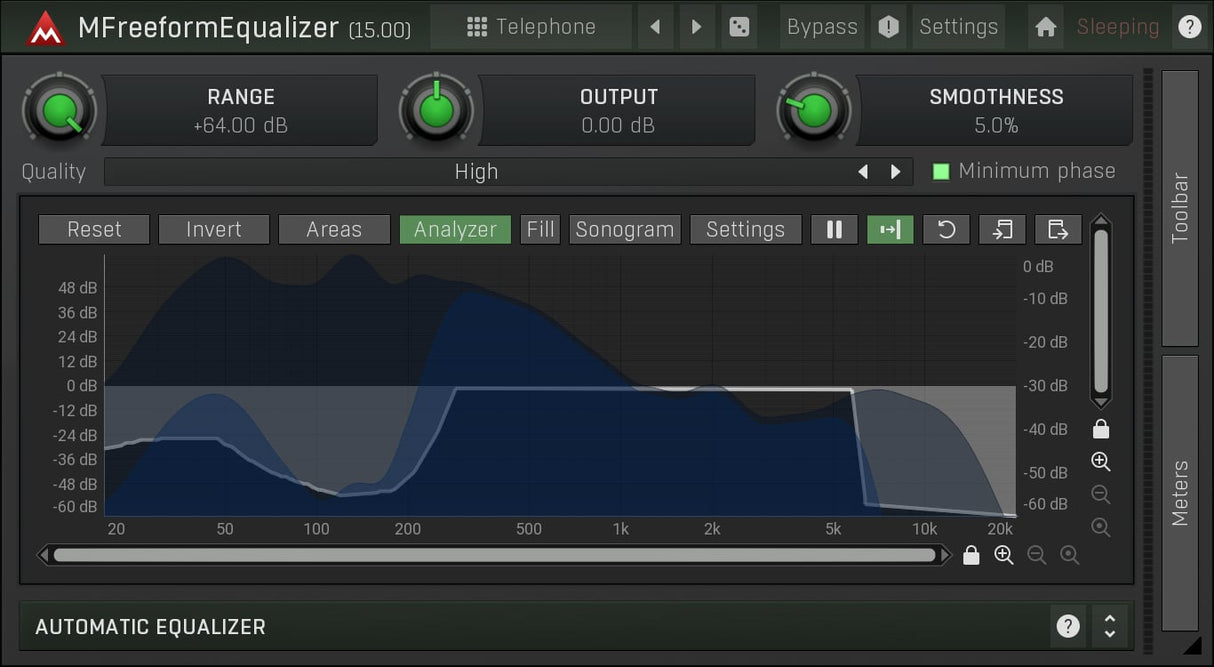This screenshot has width=1214, height=667.
Task: Toggle the Minimum phase checkbox
Action: pyautogui.click(x=941, y=172)
